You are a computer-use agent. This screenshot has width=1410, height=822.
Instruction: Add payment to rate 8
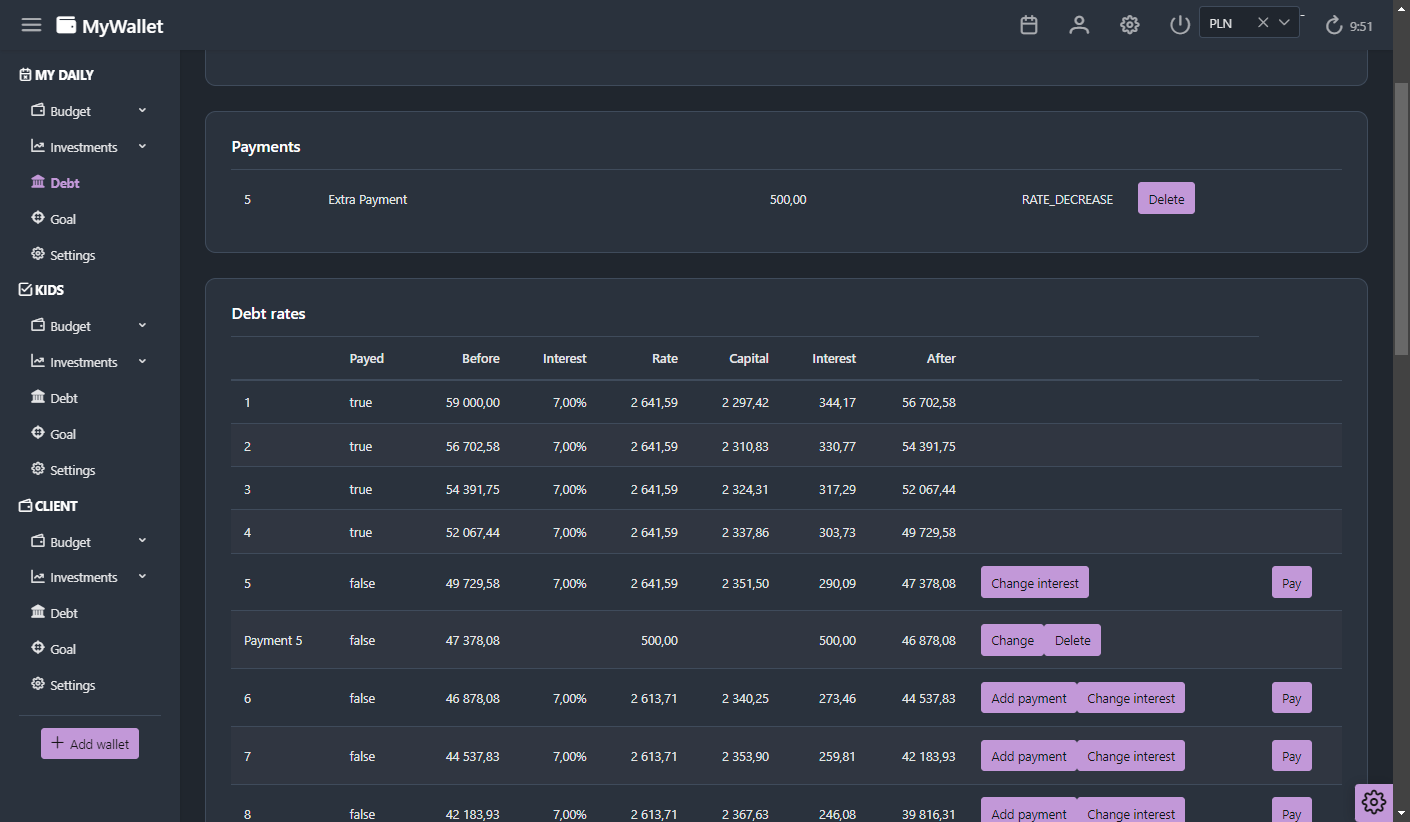pyautogui.click(x=1029, y=811)
